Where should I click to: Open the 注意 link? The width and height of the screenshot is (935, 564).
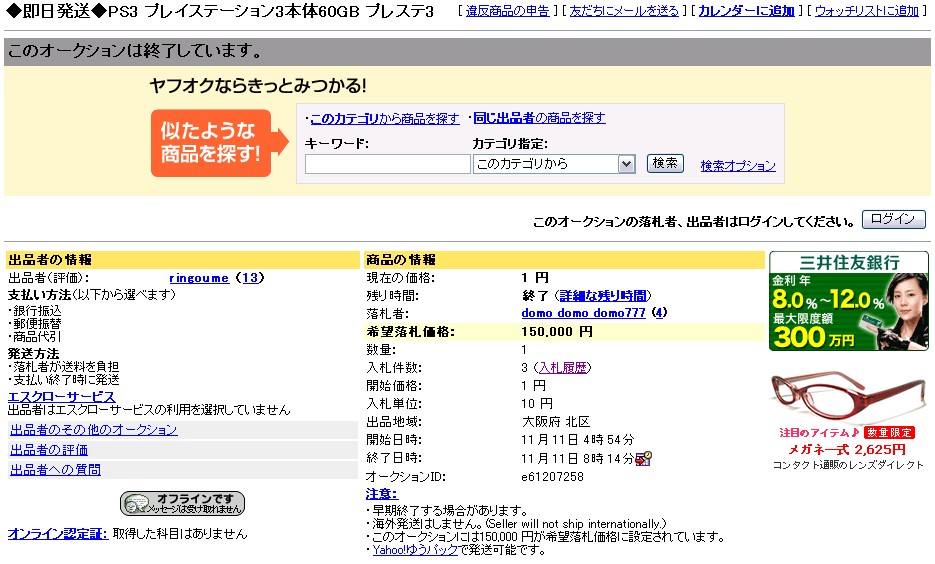point(381,494)
